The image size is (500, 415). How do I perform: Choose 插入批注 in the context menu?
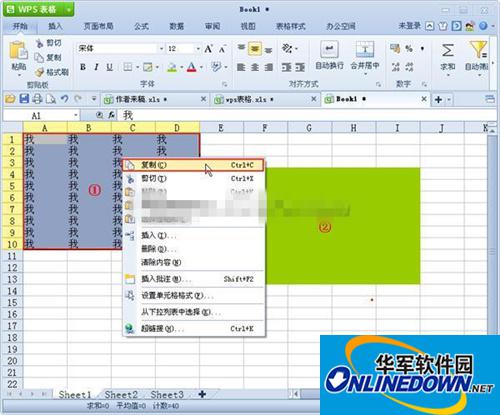(x=193, y=279)
